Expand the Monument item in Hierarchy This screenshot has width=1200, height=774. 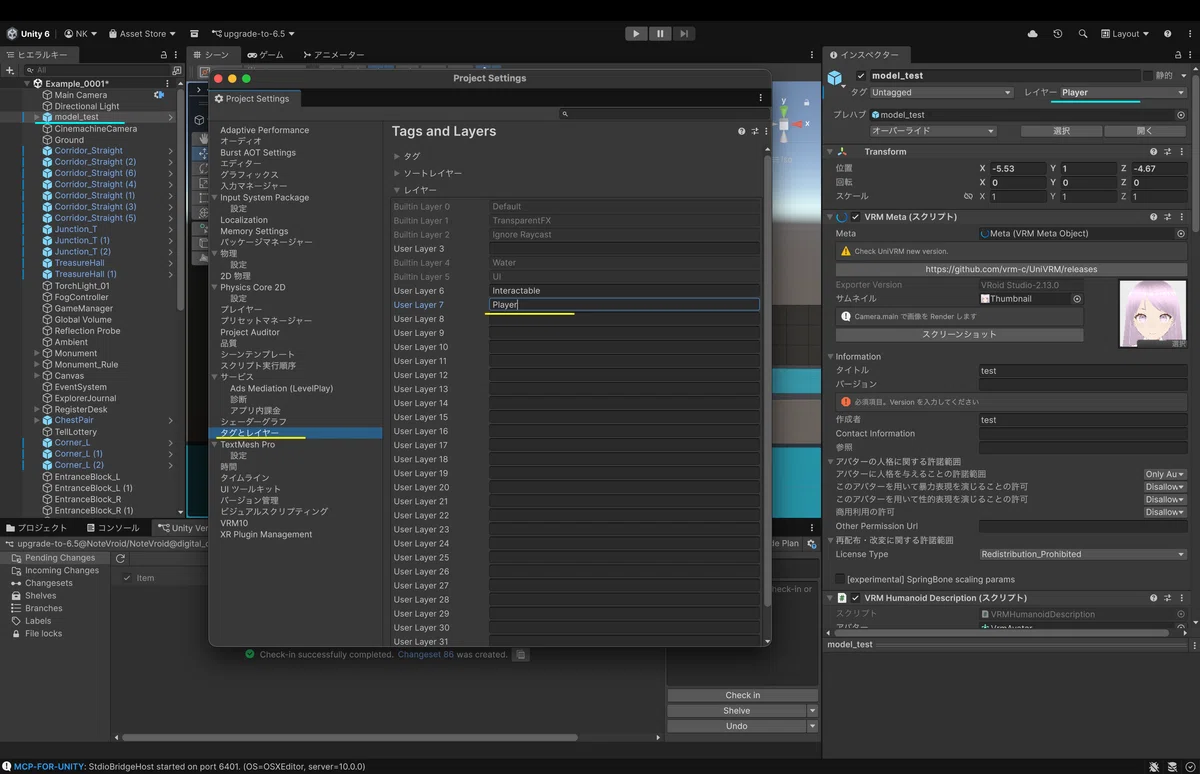37,353
